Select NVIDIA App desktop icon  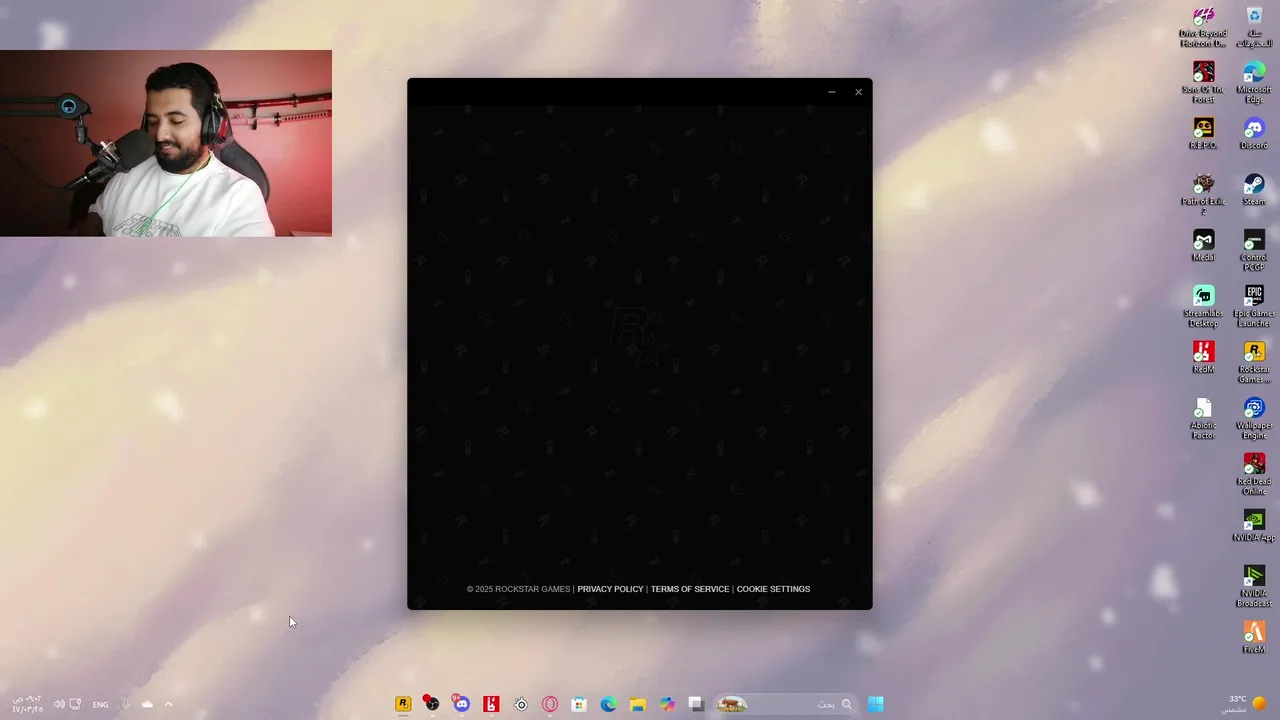pyautogui.click(x=1254, y=526)
